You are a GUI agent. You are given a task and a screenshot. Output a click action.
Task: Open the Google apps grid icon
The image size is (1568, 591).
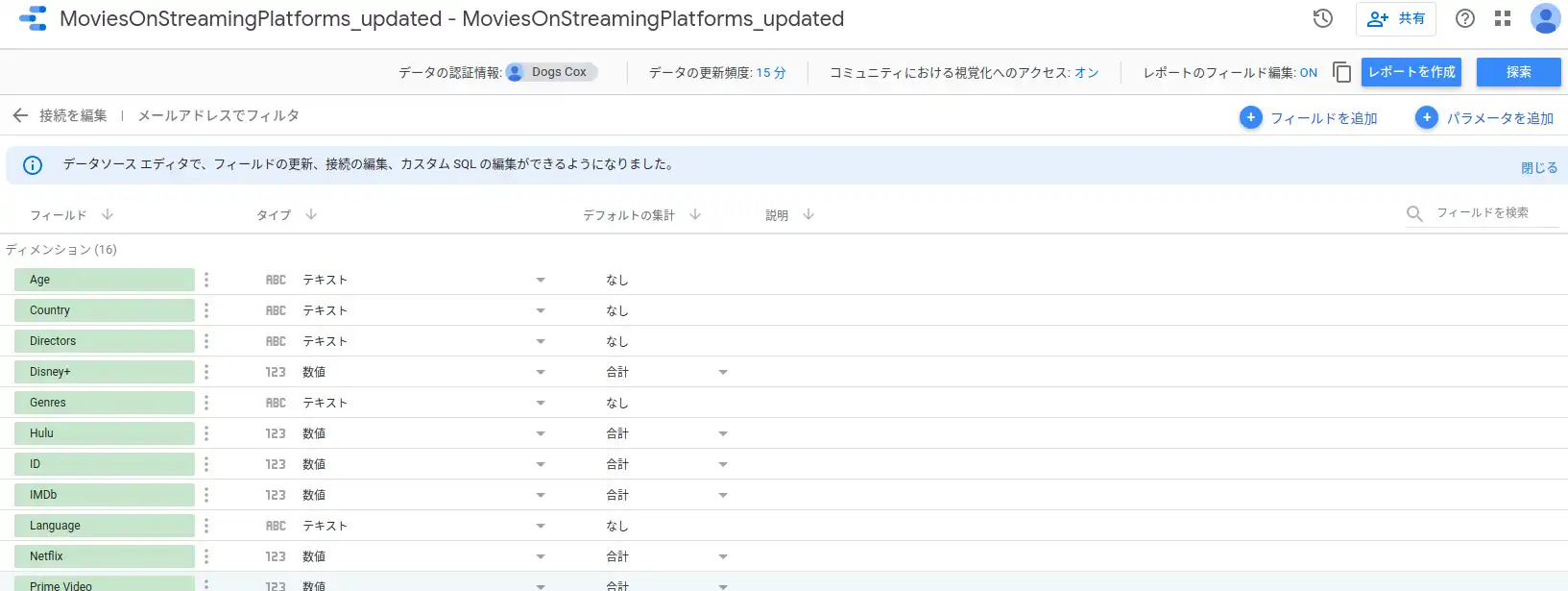coord(1503,18)
